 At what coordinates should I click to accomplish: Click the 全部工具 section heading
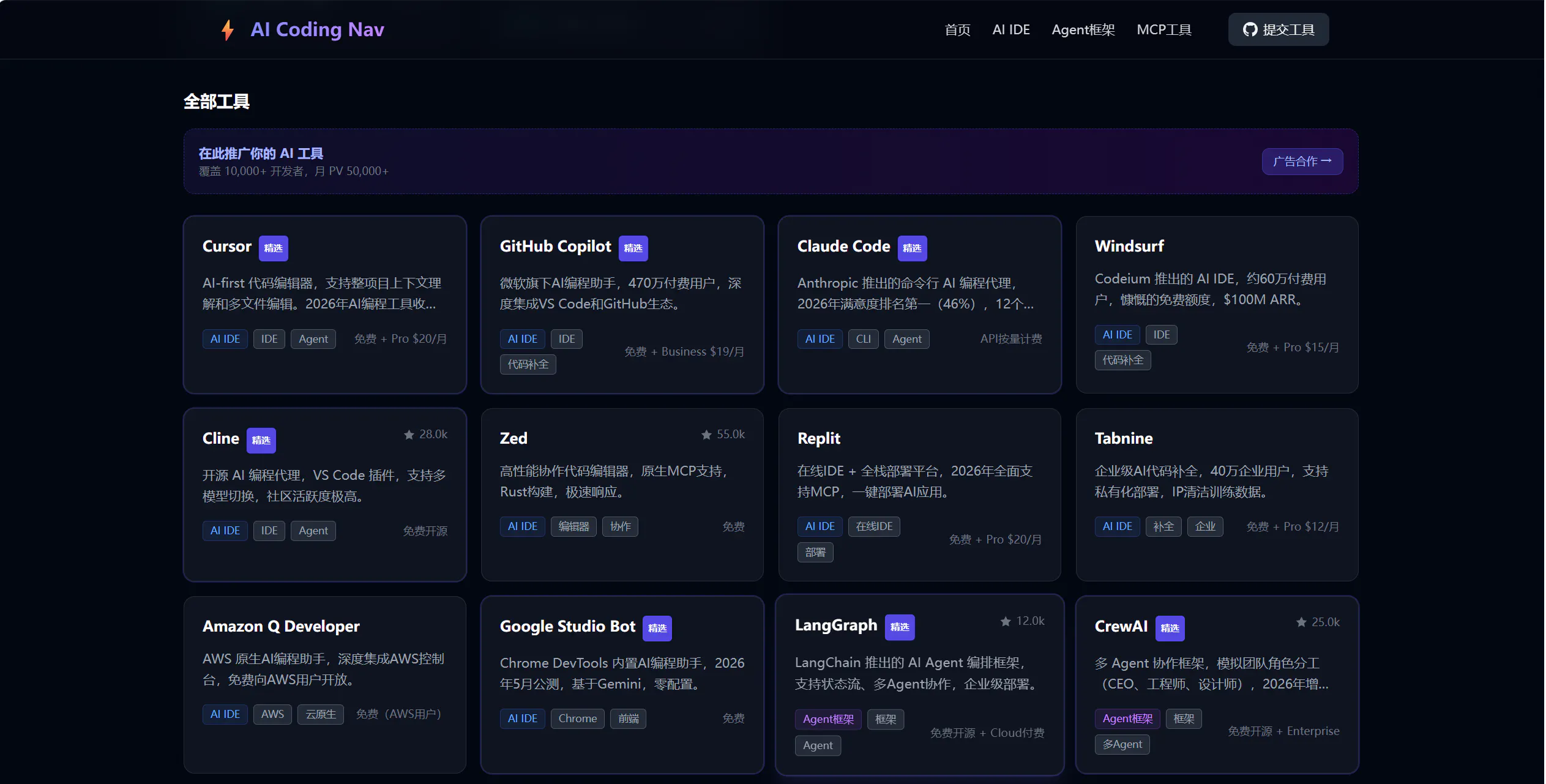[x=217, y=102]
